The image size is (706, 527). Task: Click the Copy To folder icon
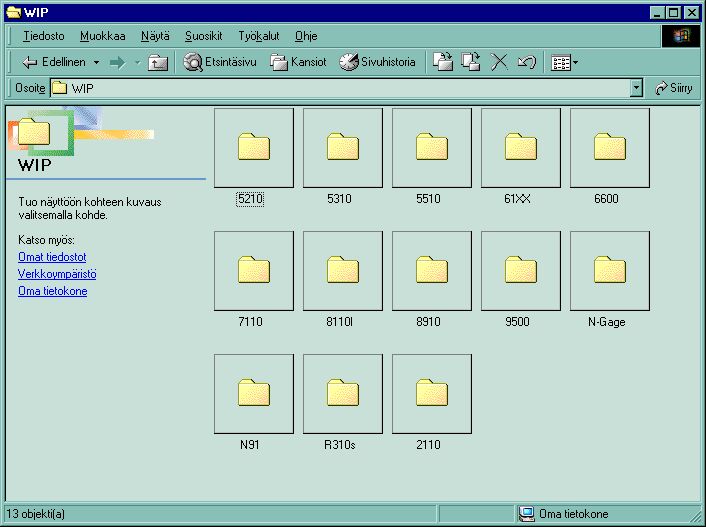pyautogui.click(x=471, y=62)
